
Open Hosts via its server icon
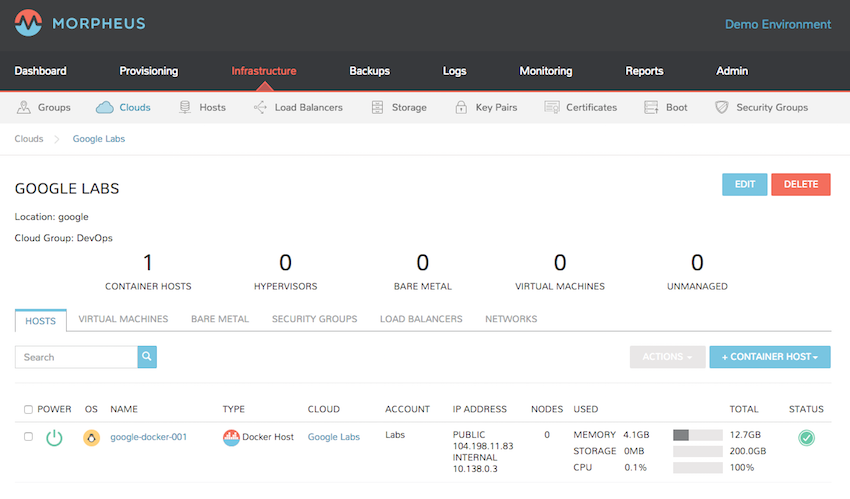185,107
